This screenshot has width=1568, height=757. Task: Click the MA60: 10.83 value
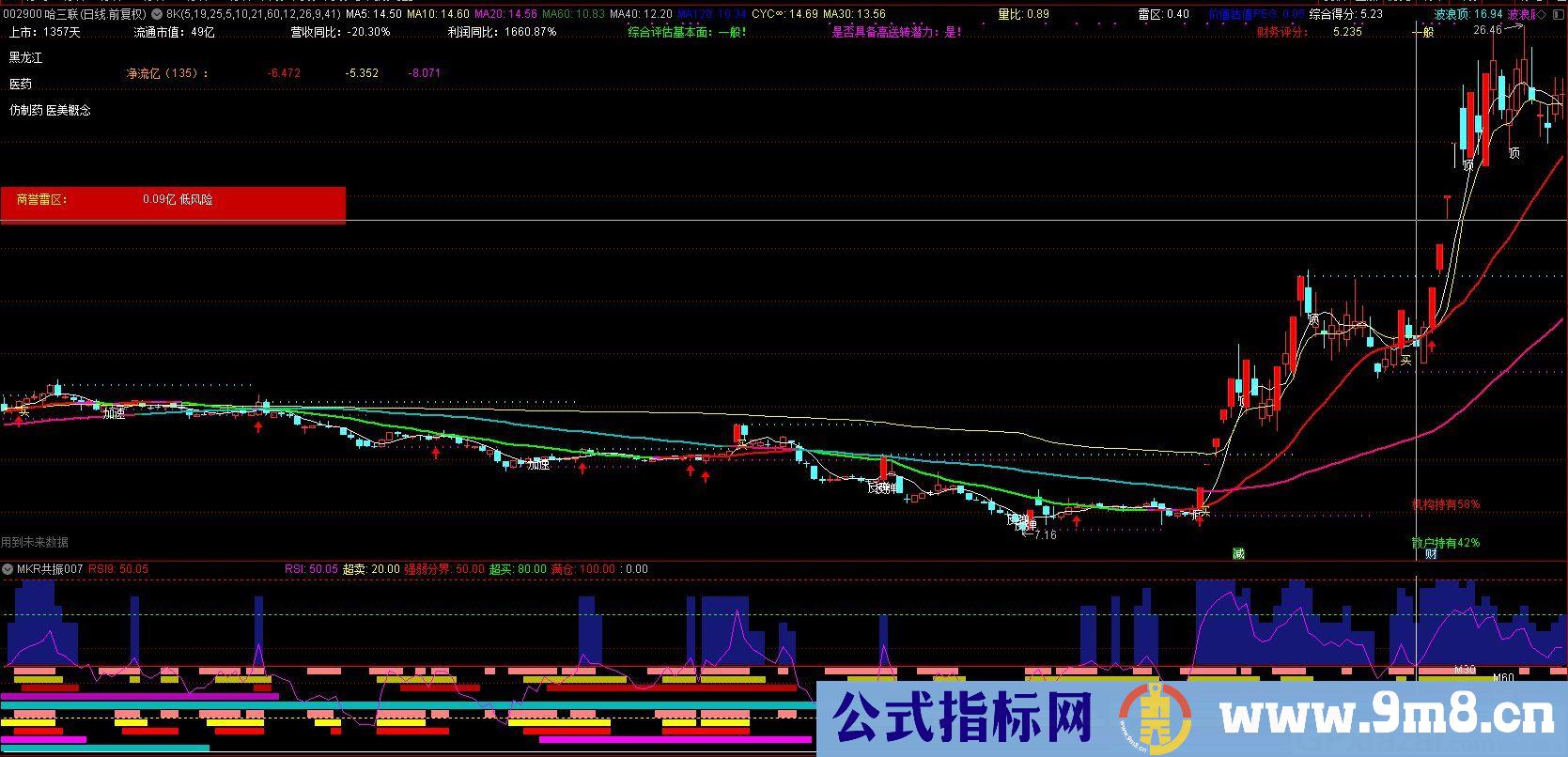pos(573,15)
